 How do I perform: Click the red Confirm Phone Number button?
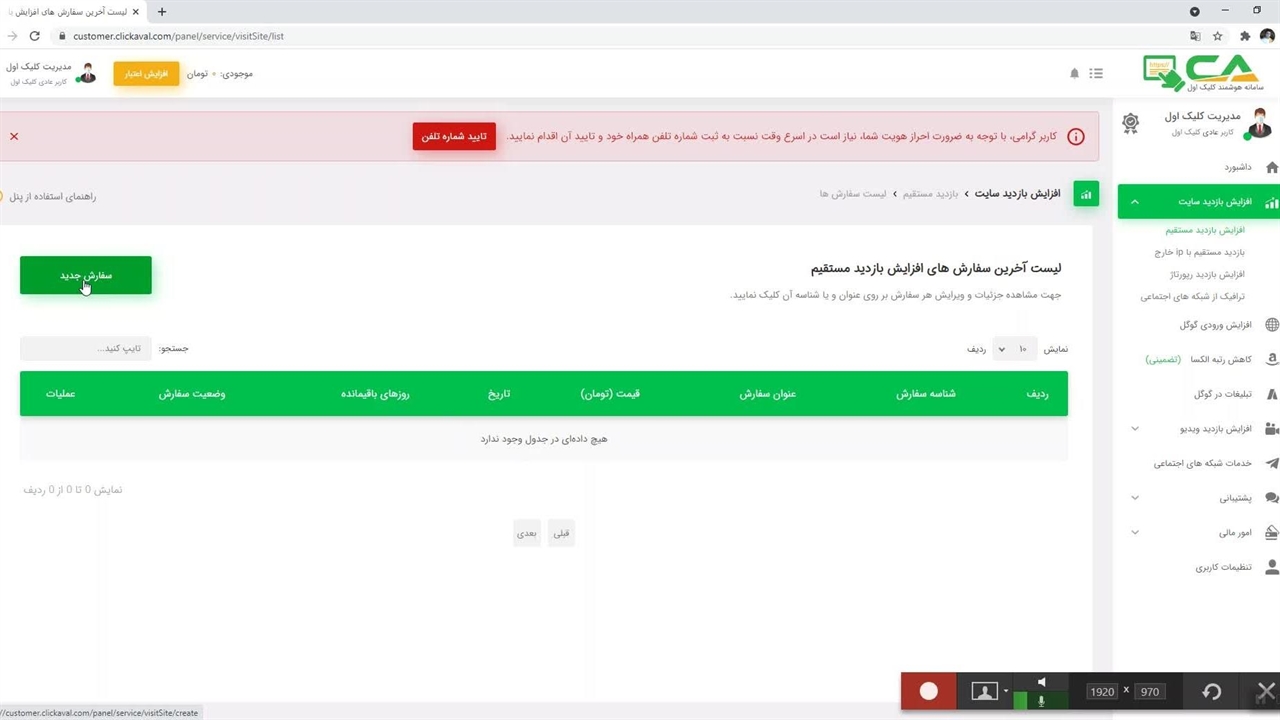(x=454, y=136)
